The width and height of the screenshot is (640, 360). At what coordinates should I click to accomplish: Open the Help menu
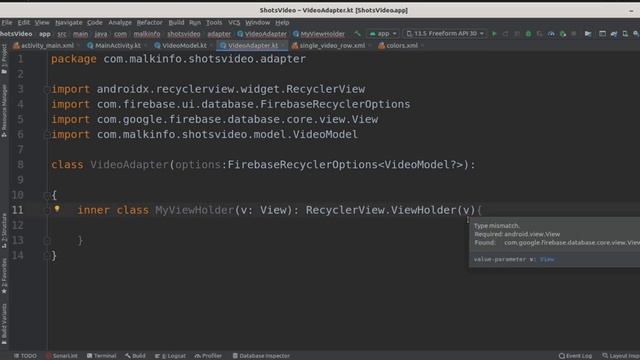tap(282, 22)
